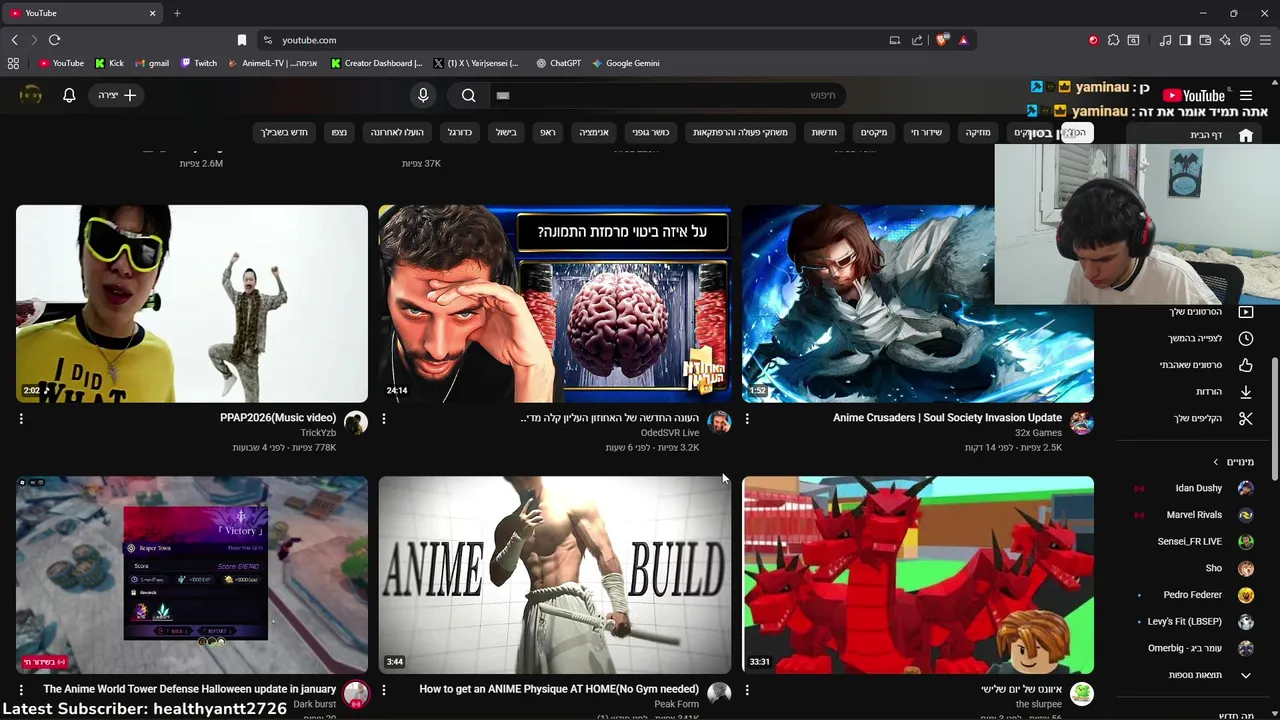Open the browser extensions puzzle icon

pos(1113,40)
